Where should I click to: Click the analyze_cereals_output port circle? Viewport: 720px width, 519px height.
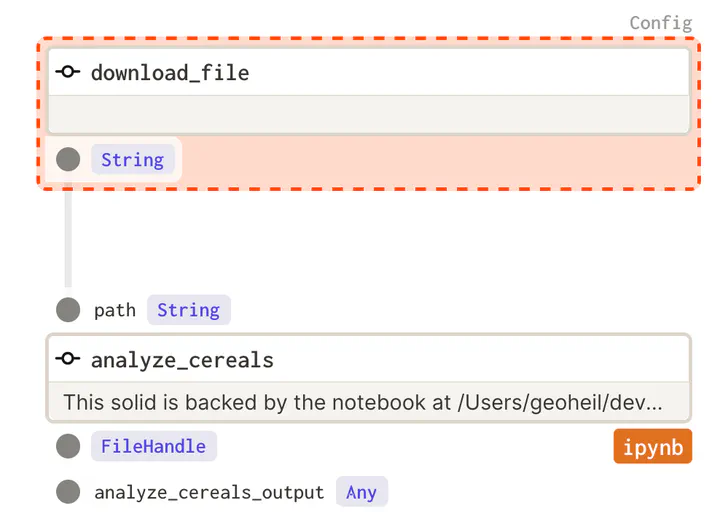(68, 492)
